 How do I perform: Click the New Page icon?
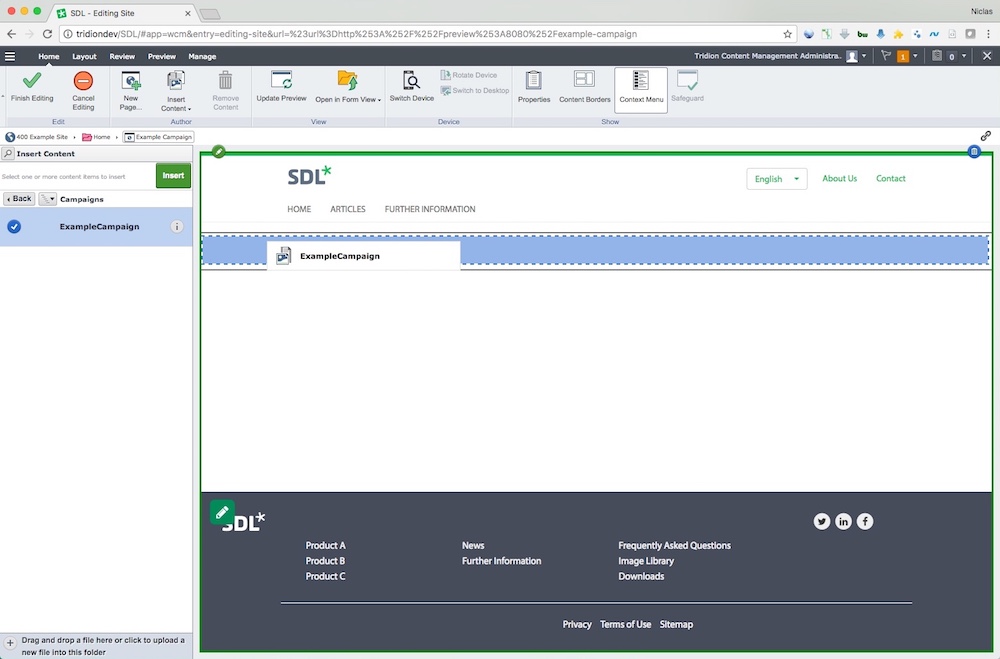pos(131,81)
